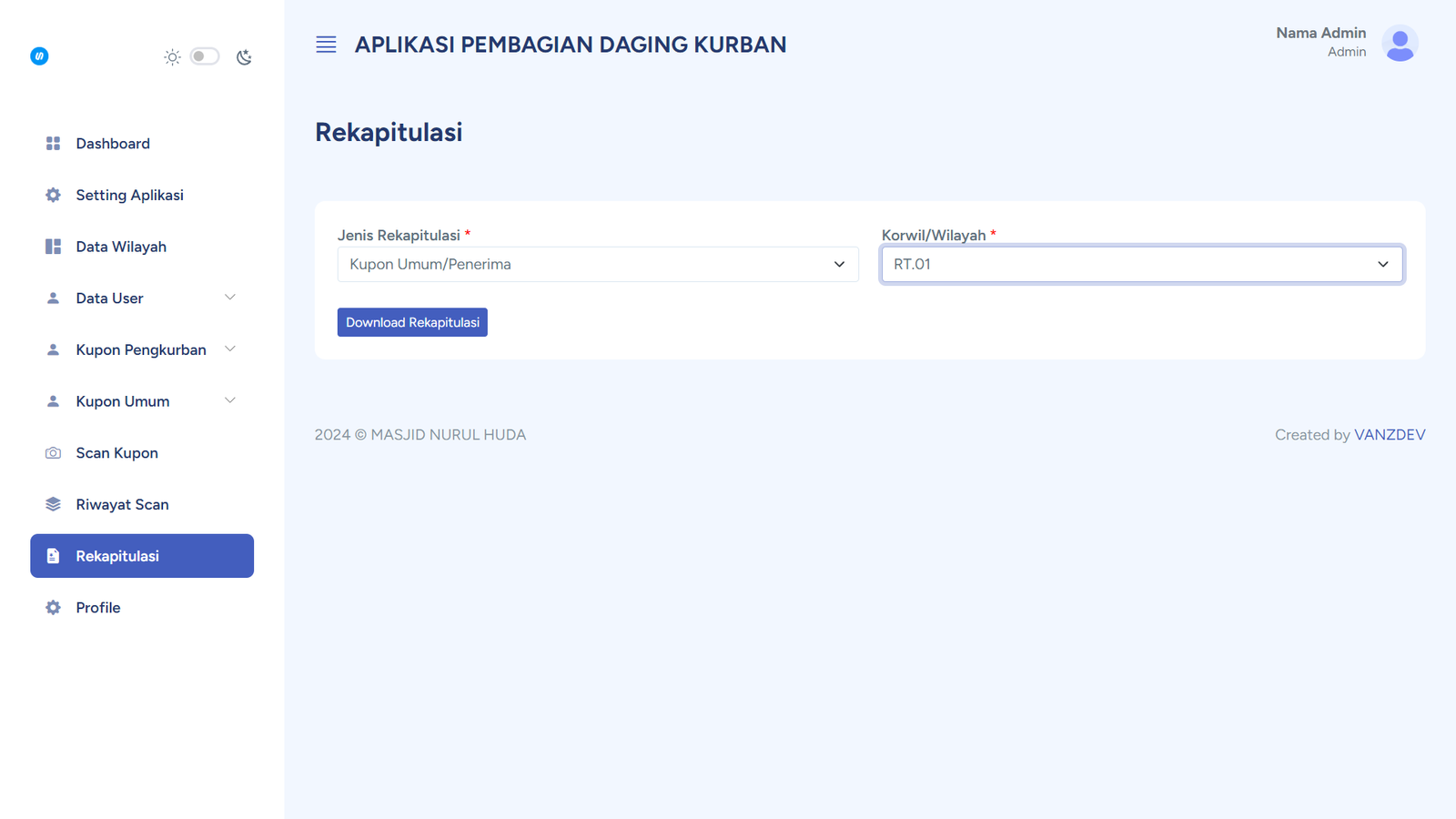This screenshot has height=819, width=1456.
Task: Click the Setting Aplikasi gear icon
Action: [x=53, y=195]
